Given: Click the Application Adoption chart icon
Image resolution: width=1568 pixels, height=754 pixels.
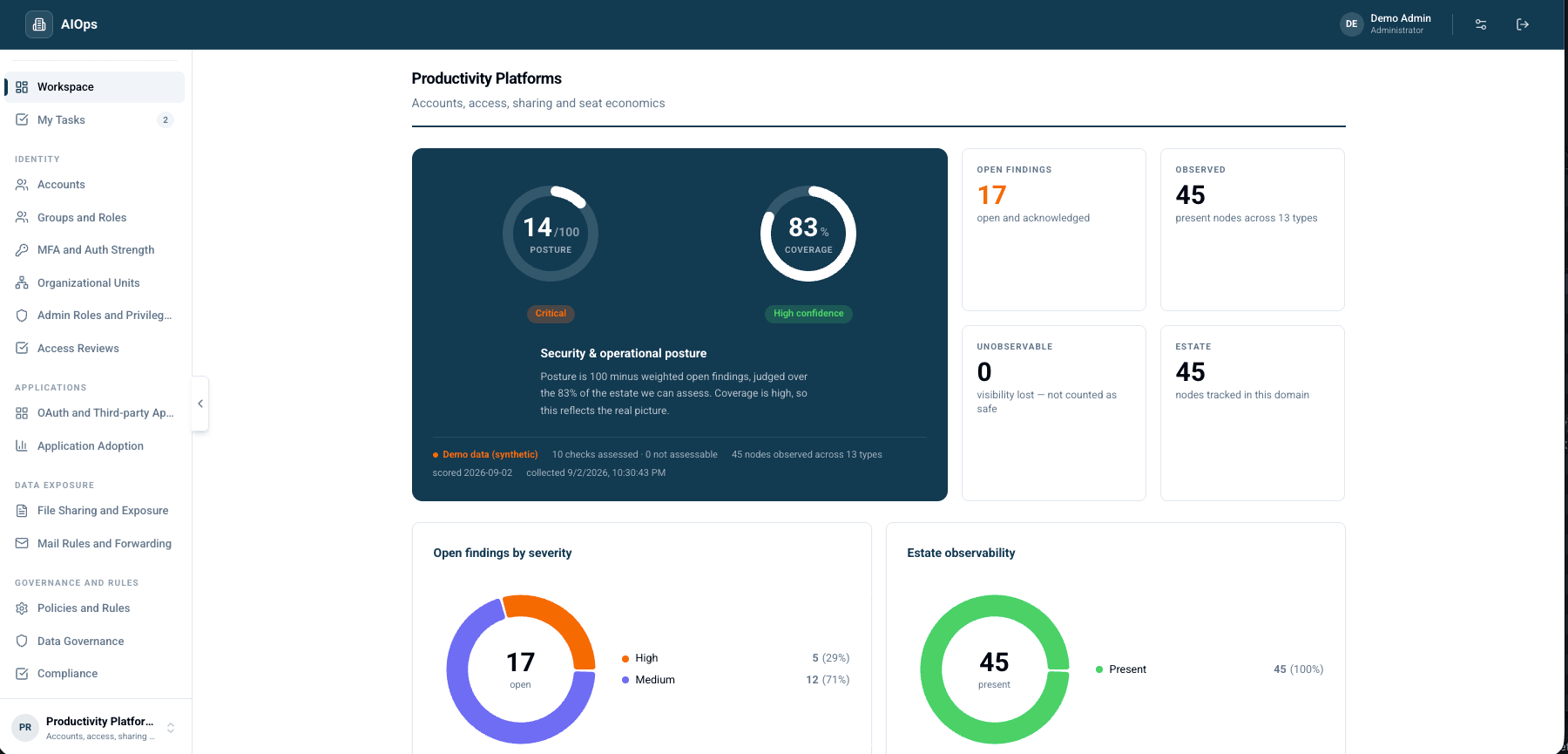Looking at the screenshot, I should point(22,446).
